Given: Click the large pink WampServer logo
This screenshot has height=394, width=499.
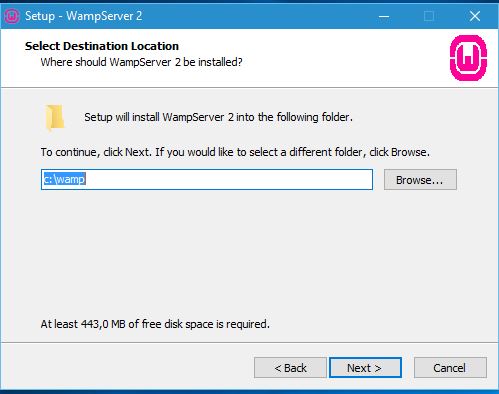Looking at the screenshot, I should click(468, 58).
